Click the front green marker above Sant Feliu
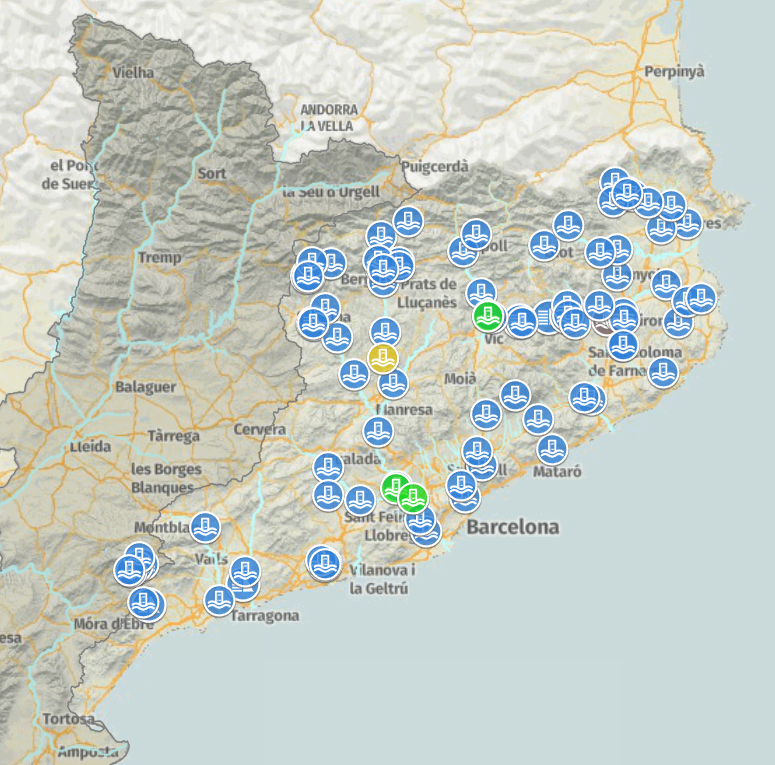 coord(413,498)
